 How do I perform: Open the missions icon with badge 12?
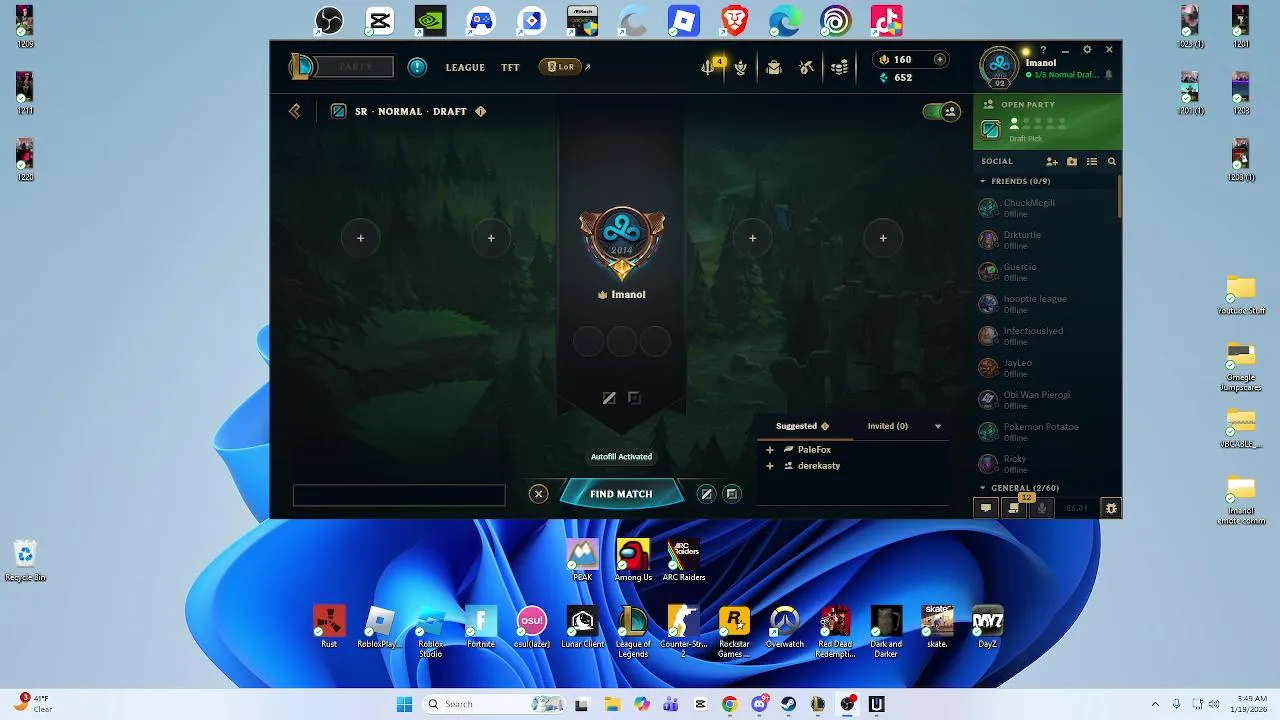tap(1014, 508)
